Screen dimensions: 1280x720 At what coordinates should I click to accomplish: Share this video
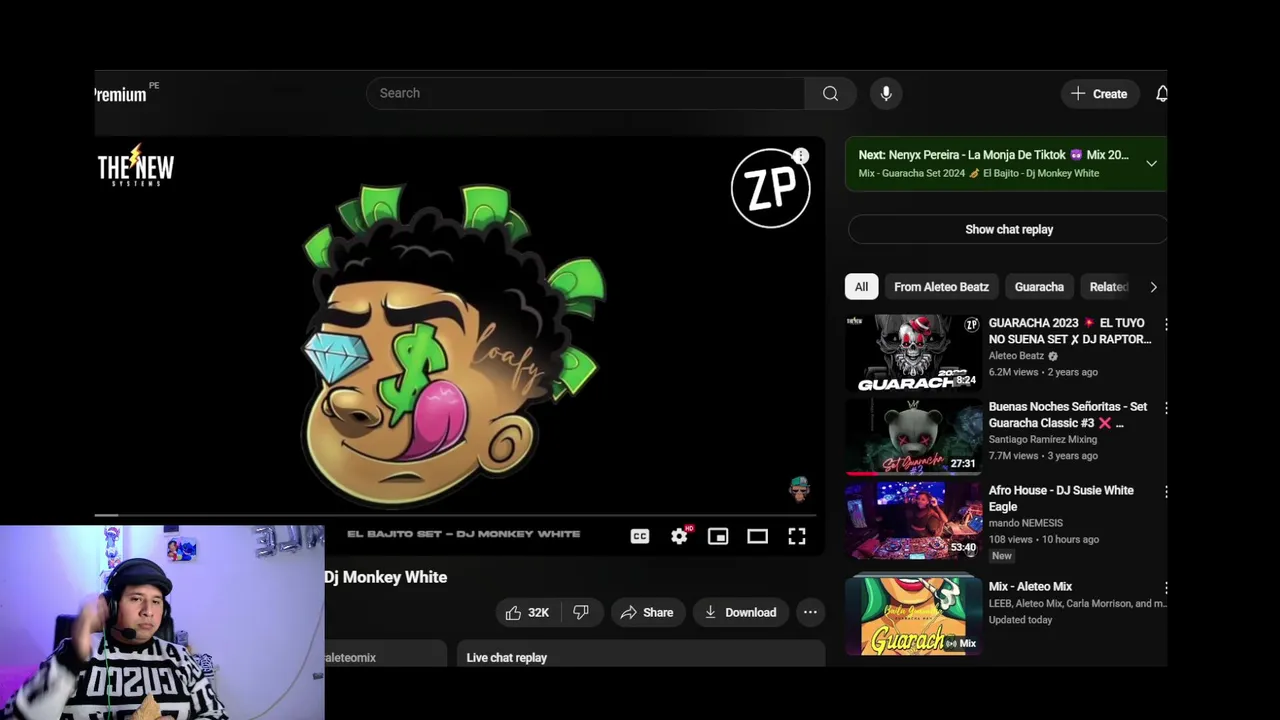coord(646,612)
